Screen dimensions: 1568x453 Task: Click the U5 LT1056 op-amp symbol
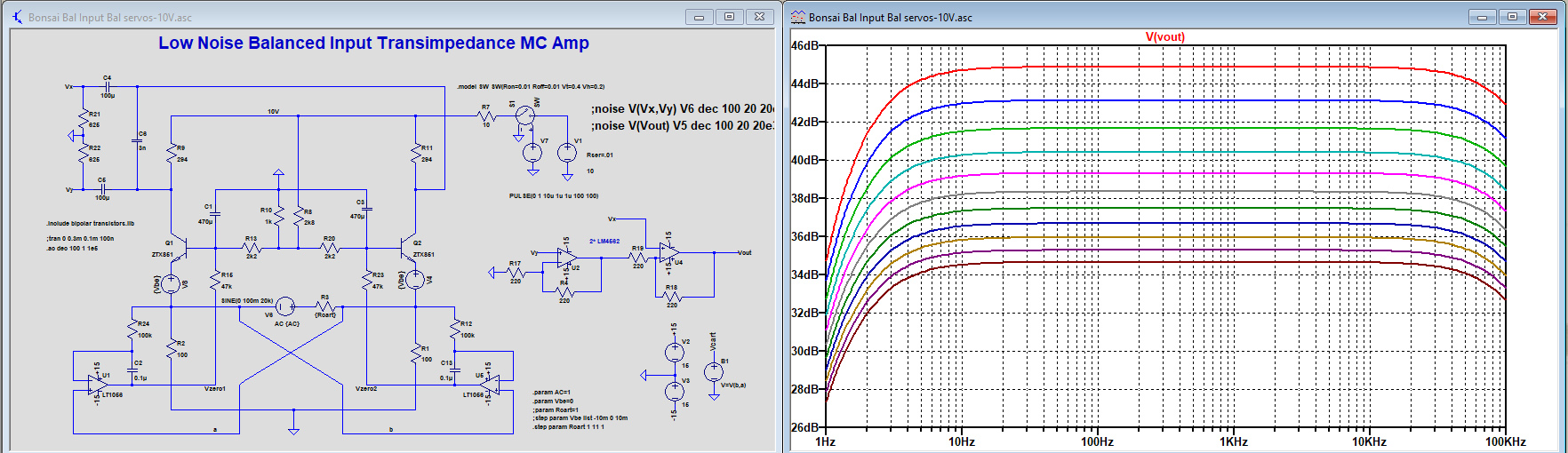pos(489,384)
